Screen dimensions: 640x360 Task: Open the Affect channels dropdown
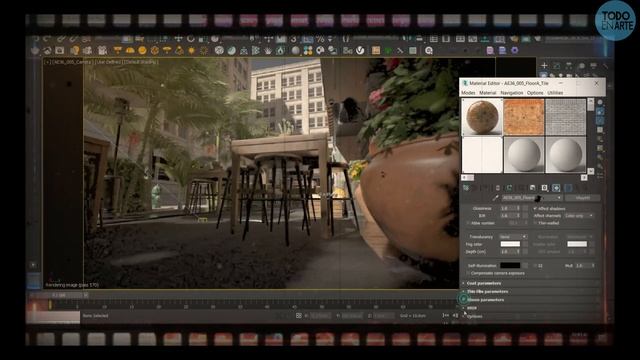coord(579,216)
